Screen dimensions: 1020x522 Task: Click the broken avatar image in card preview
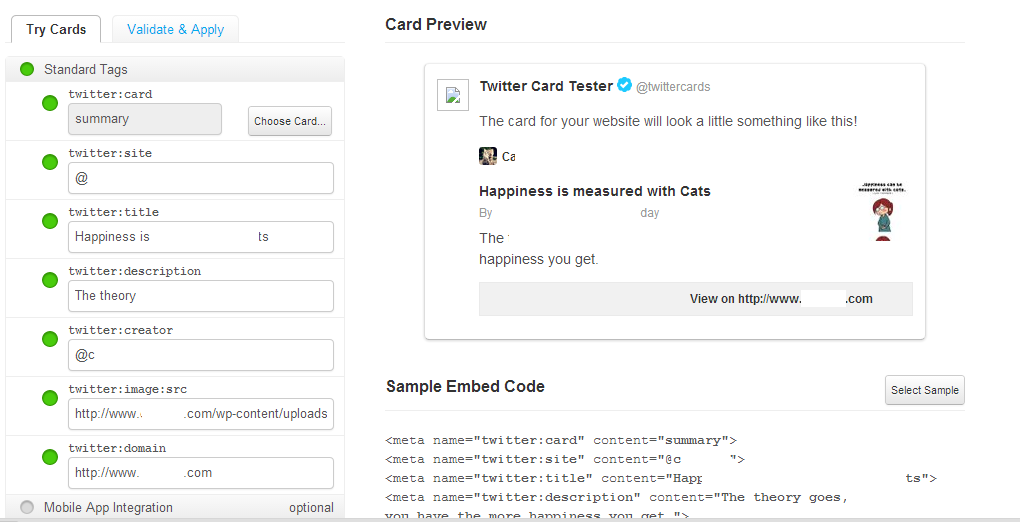click(453, 95)
